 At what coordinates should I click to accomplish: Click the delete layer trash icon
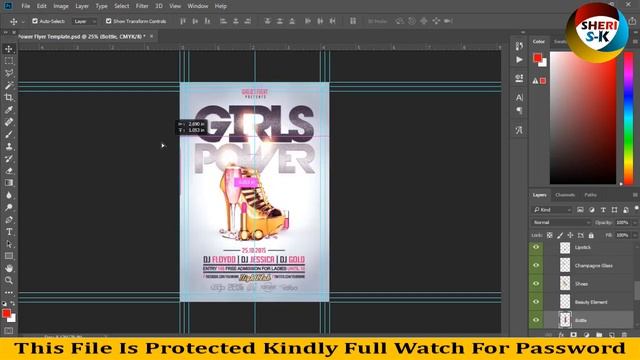pyautogui.click(x=624, y=335)
